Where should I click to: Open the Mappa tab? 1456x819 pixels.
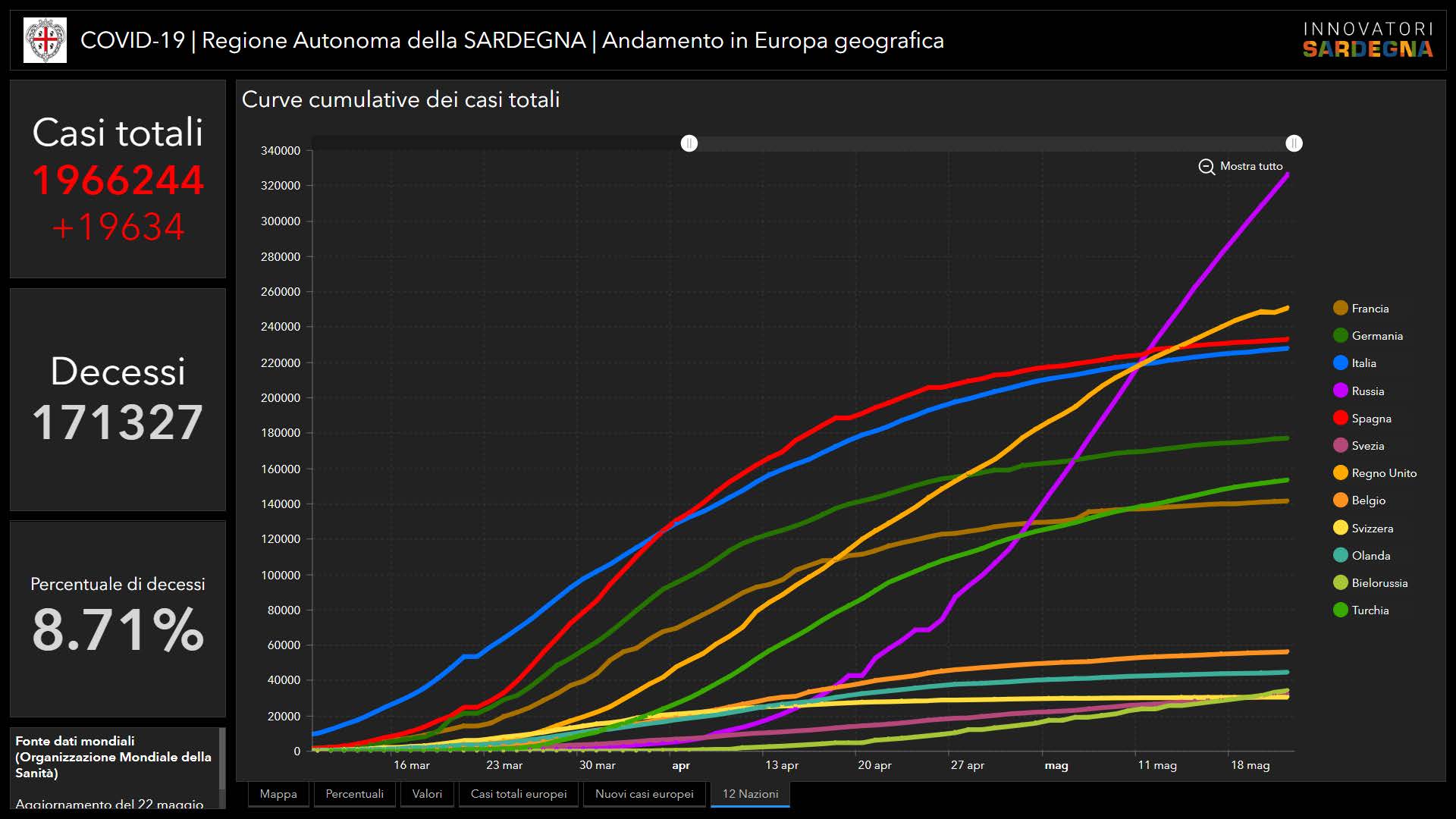click(278, 794)
